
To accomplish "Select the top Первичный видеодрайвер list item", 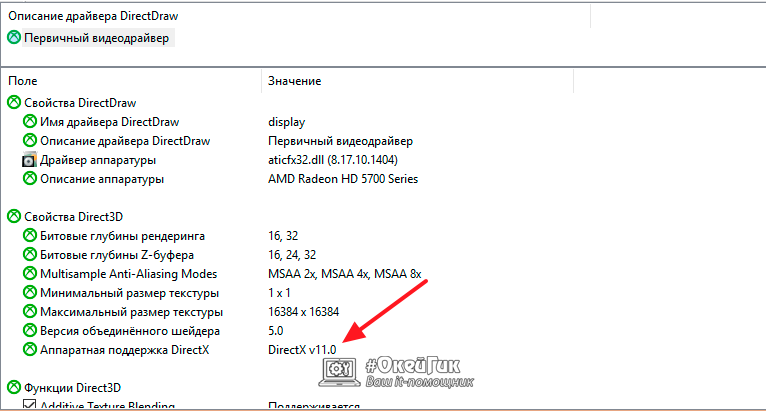I will point(97,38).
